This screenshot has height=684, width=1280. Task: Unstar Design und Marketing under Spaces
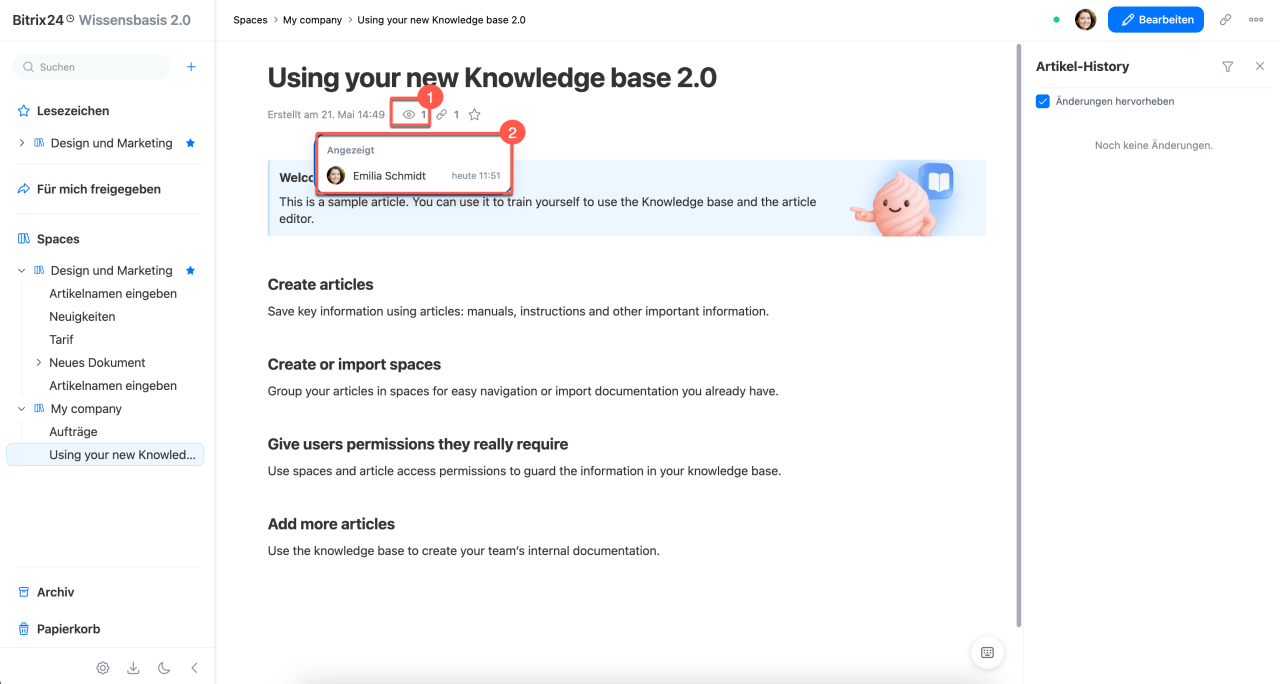[190, 271]
